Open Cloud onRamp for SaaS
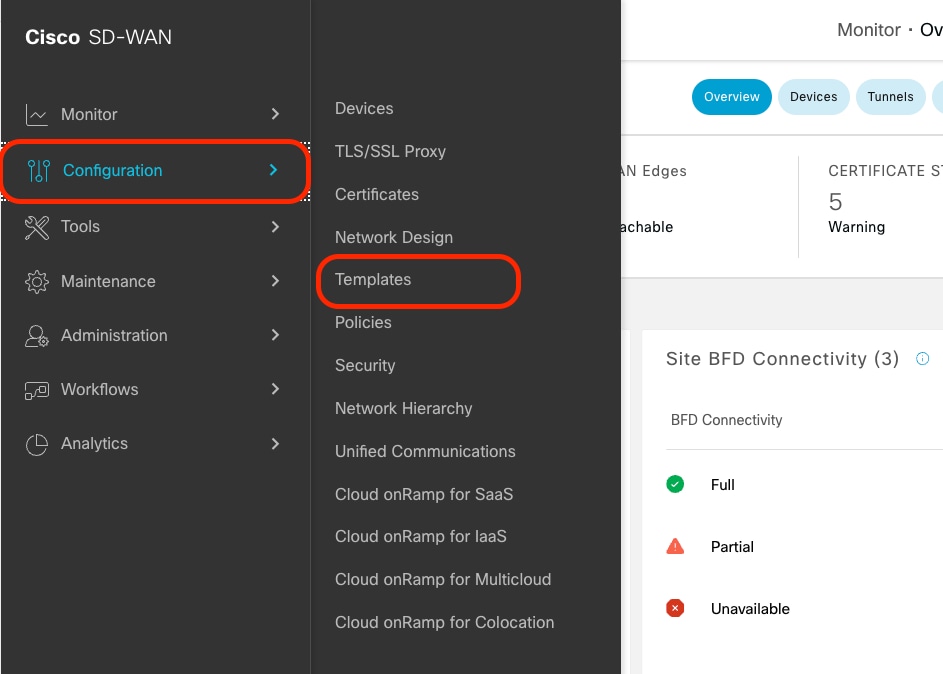Viewport: 943px width, 674px height. pyautogui.click(x=424, y=494)
